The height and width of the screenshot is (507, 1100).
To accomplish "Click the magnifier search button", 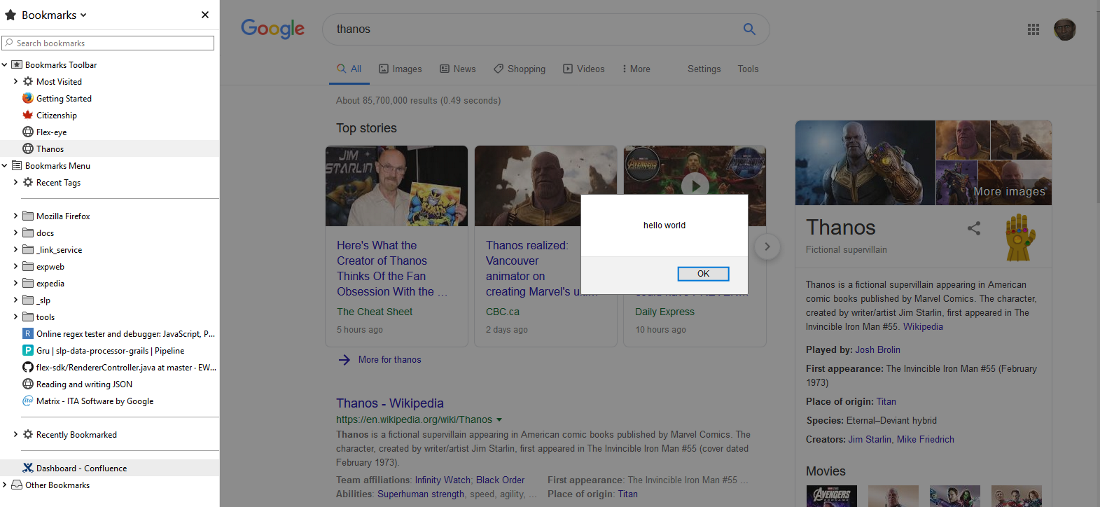I will 749,29.
